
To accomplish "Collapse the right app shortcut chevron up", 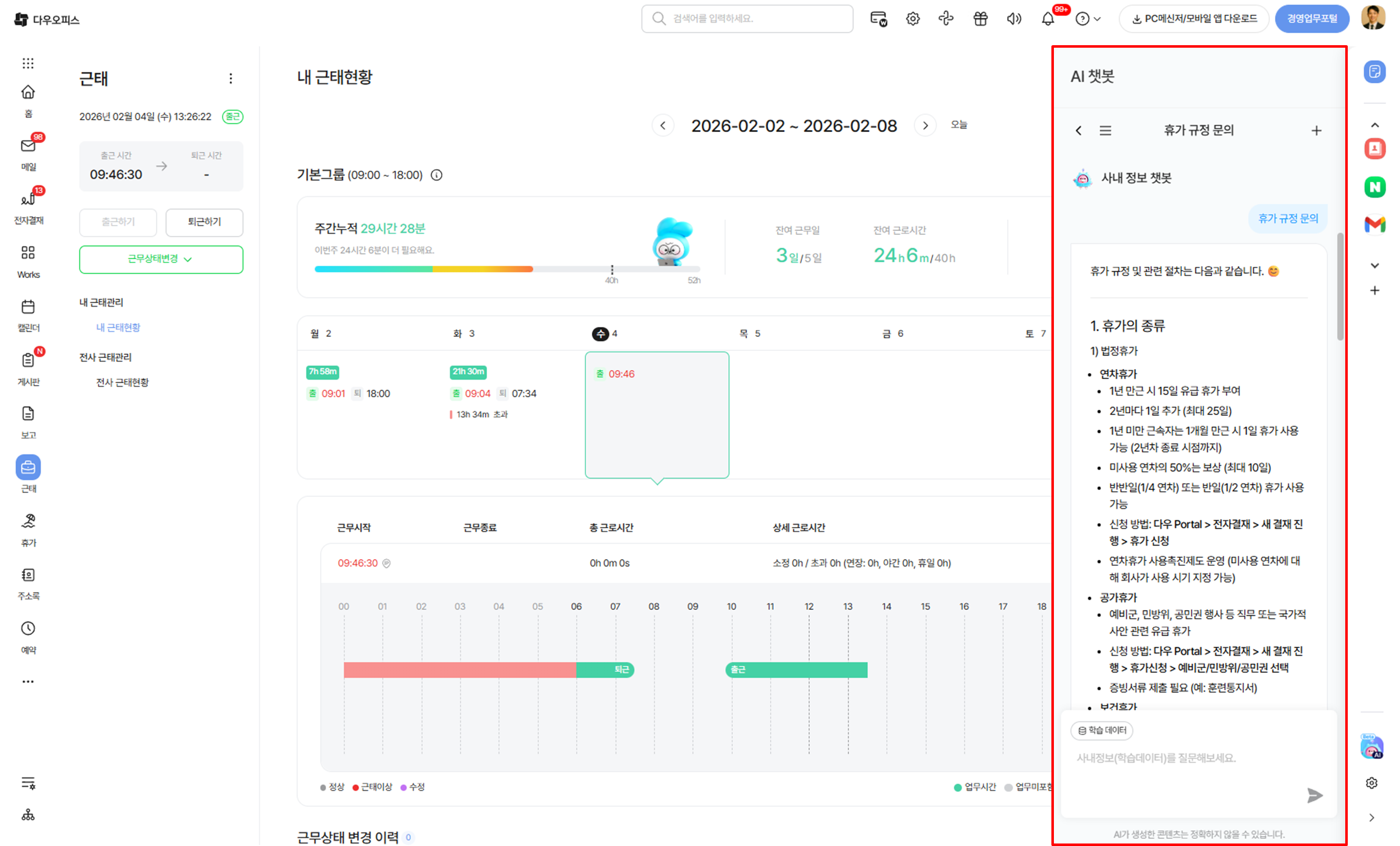I will (x=1374, y=125).
